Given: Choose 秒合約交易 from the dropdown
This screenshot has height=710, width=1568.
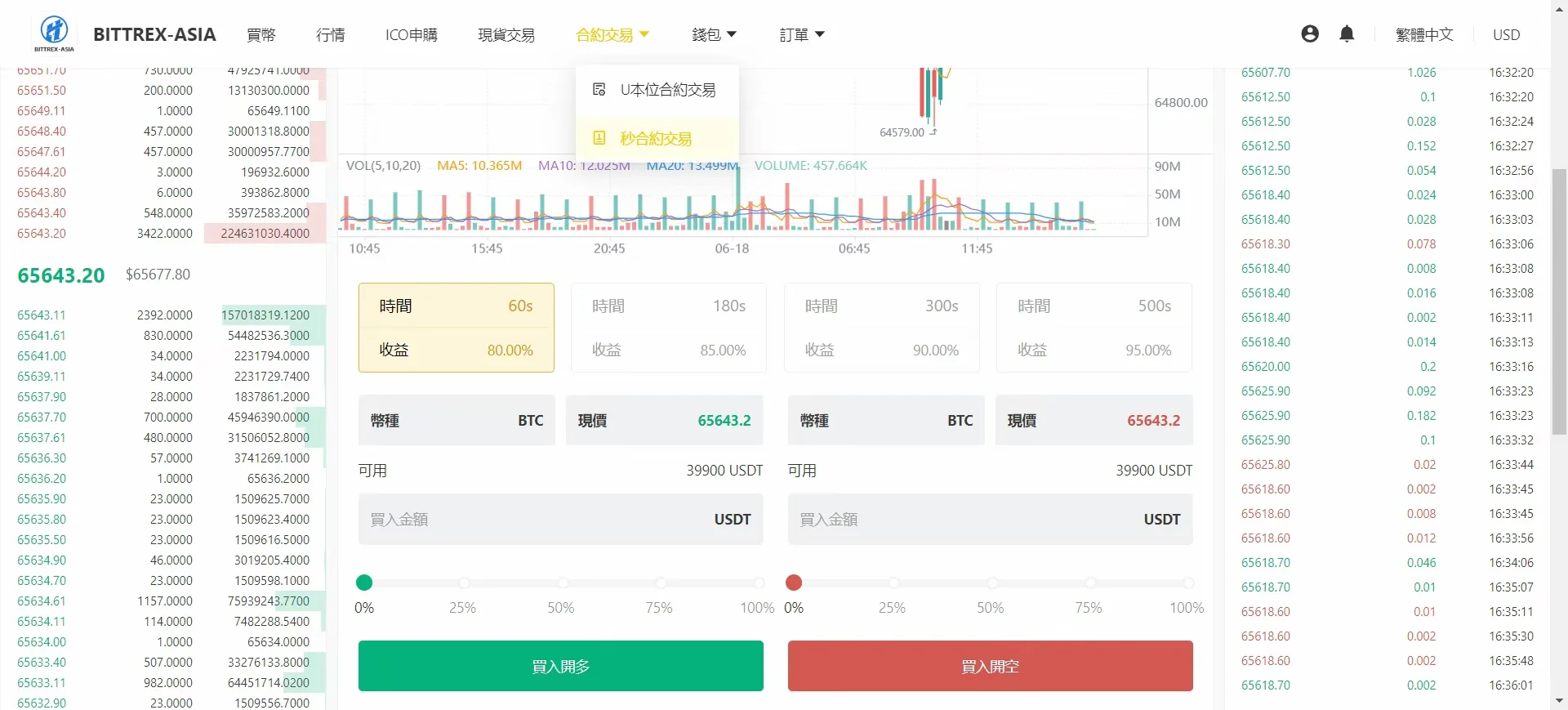Looking at the screenshot, I should tap(657, 139).
